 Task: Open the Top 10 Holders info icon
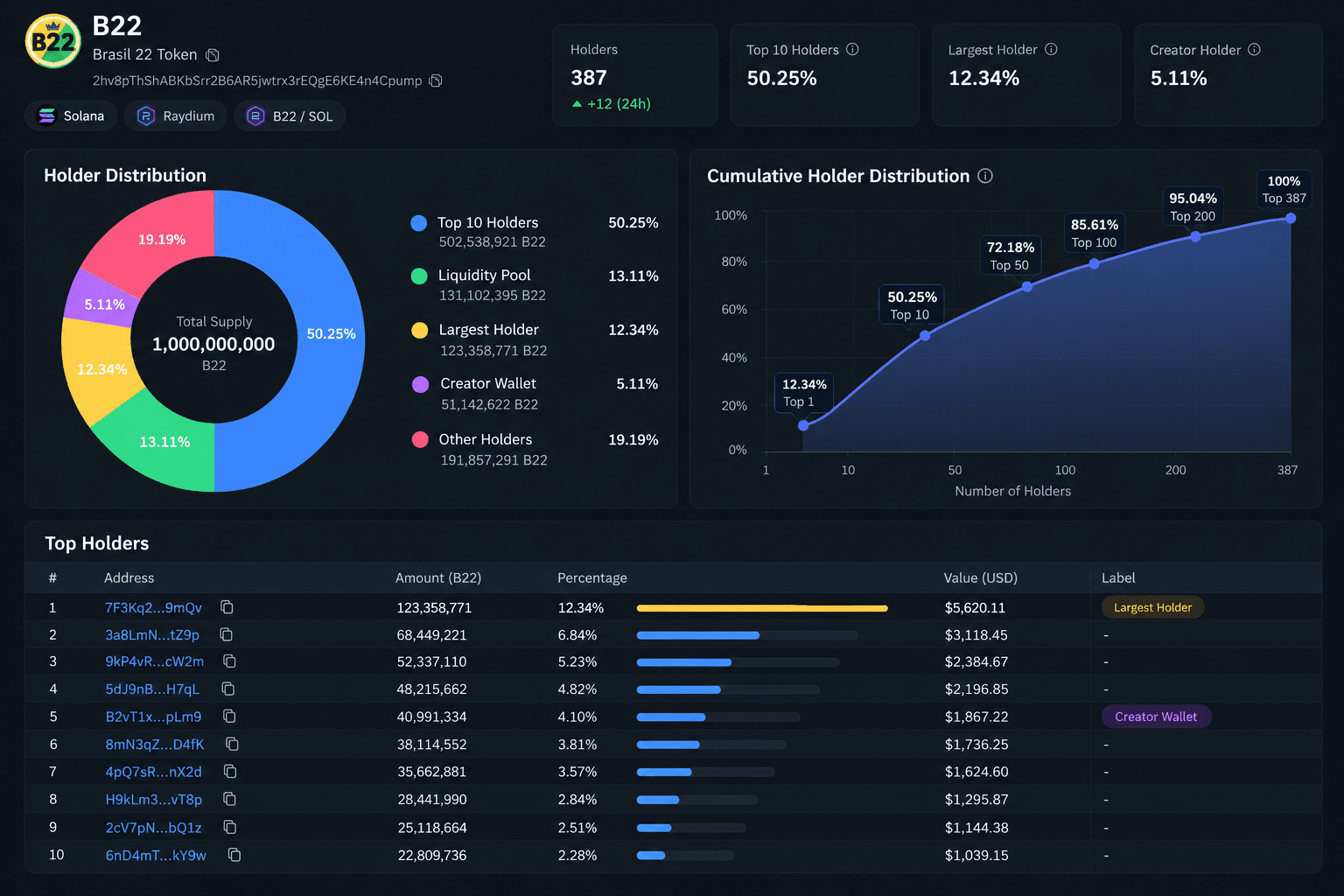click(852, 50)
